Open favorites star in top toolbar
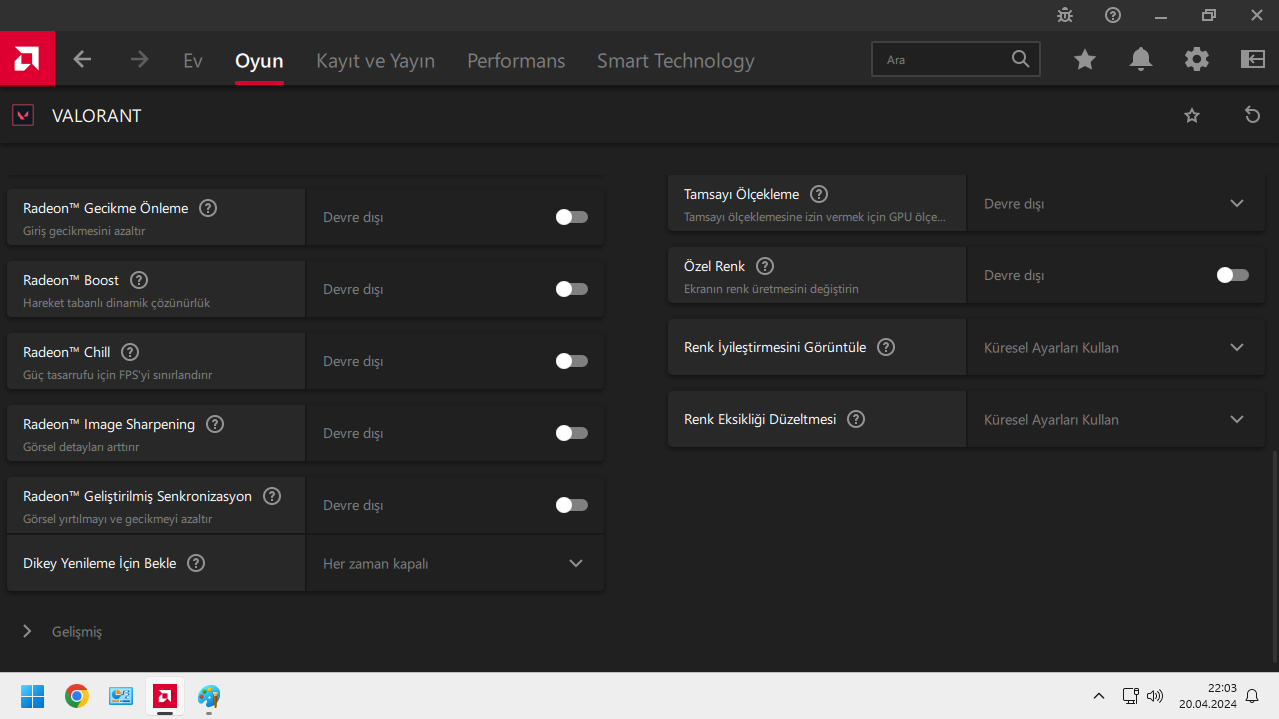The height and width of the screenshot is (719, 1279). point(1085,60)
